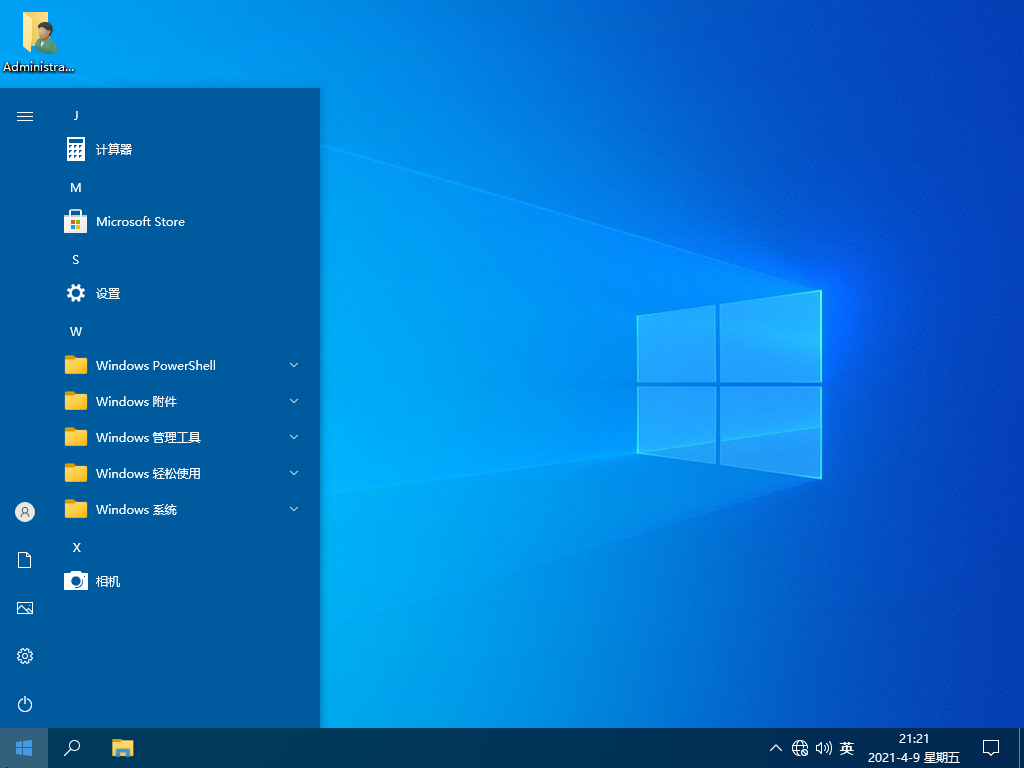Click the settings gear in Start sidebar
Screen dimensions: 1024x768
point(25,656)
